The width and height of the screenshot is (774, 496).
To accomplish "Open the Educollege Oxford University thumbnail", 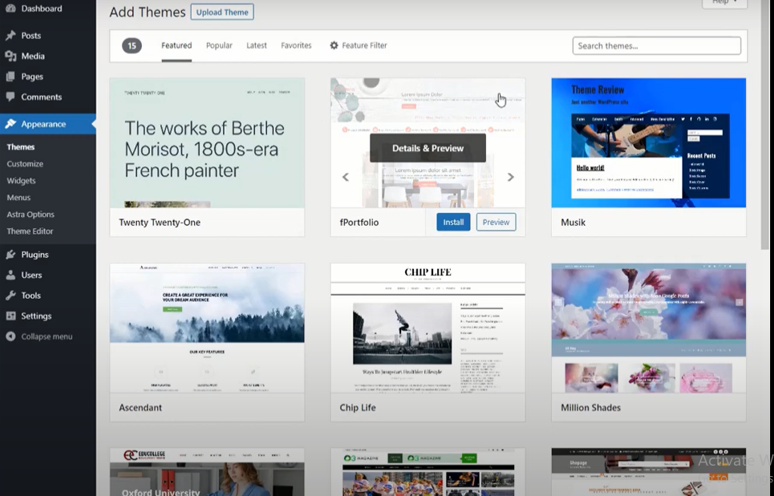I will (x=207, y=472).
